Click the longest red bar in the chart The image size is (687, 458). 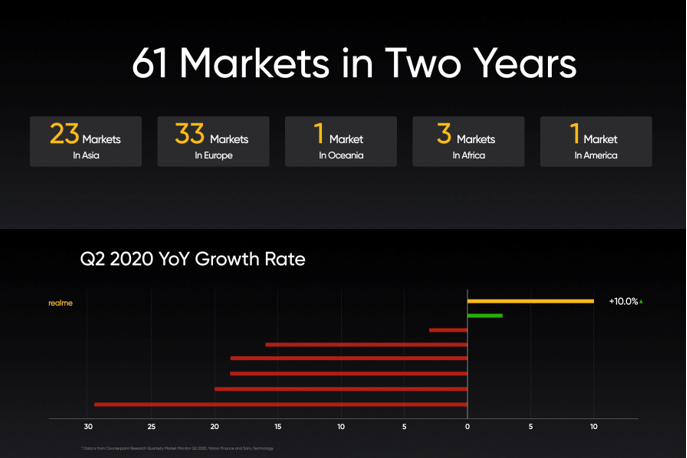pos(281,404)
